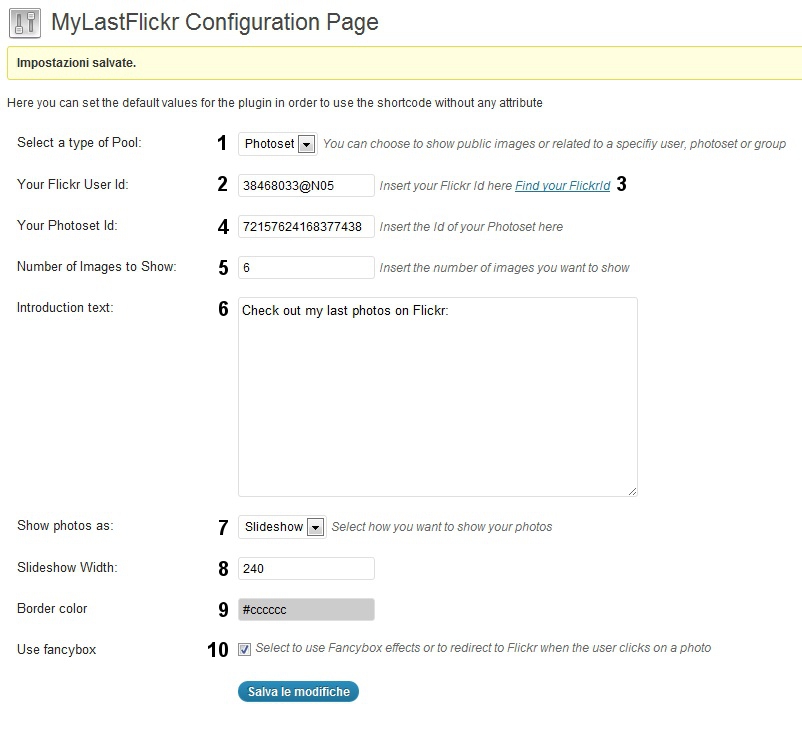This screenshot has width=802, height=731.
Task: Click the hint 'You can choose to show public images'
Action: 554,144
